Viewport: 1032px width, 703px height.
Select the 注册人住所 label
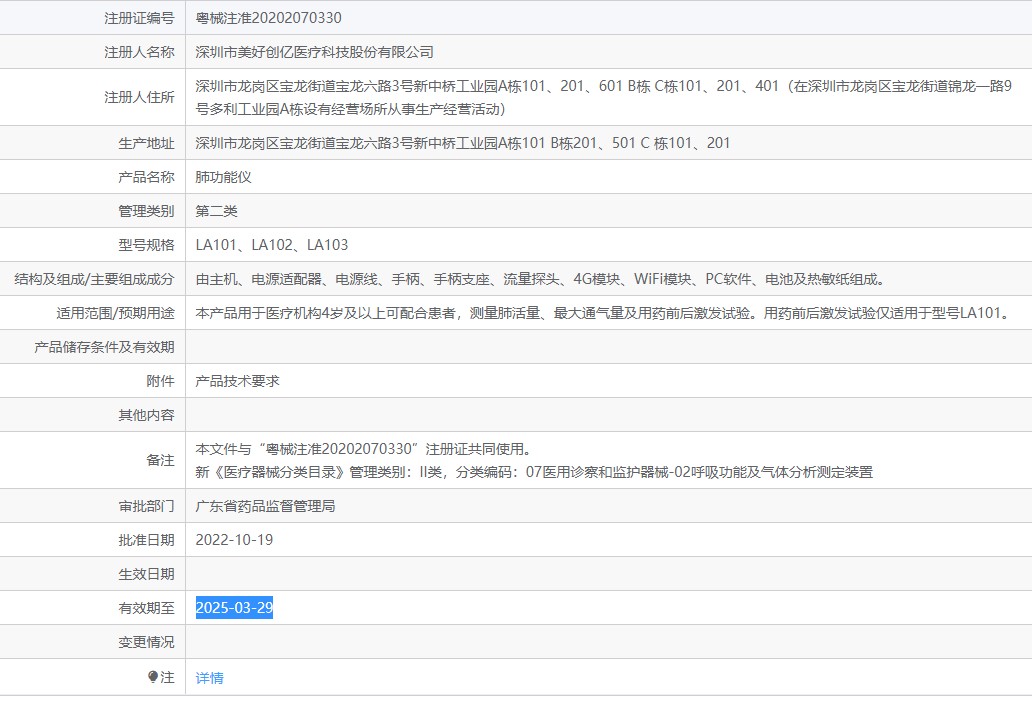point(139,97)
